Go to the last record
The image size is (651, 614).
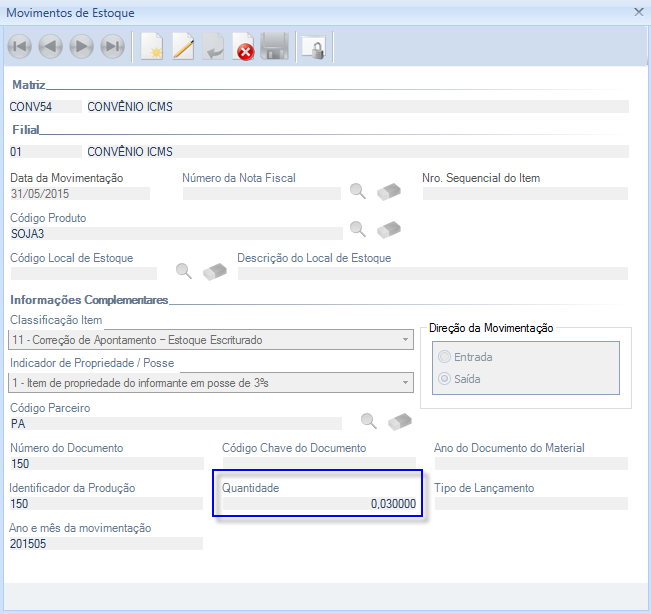click(113, 46)
